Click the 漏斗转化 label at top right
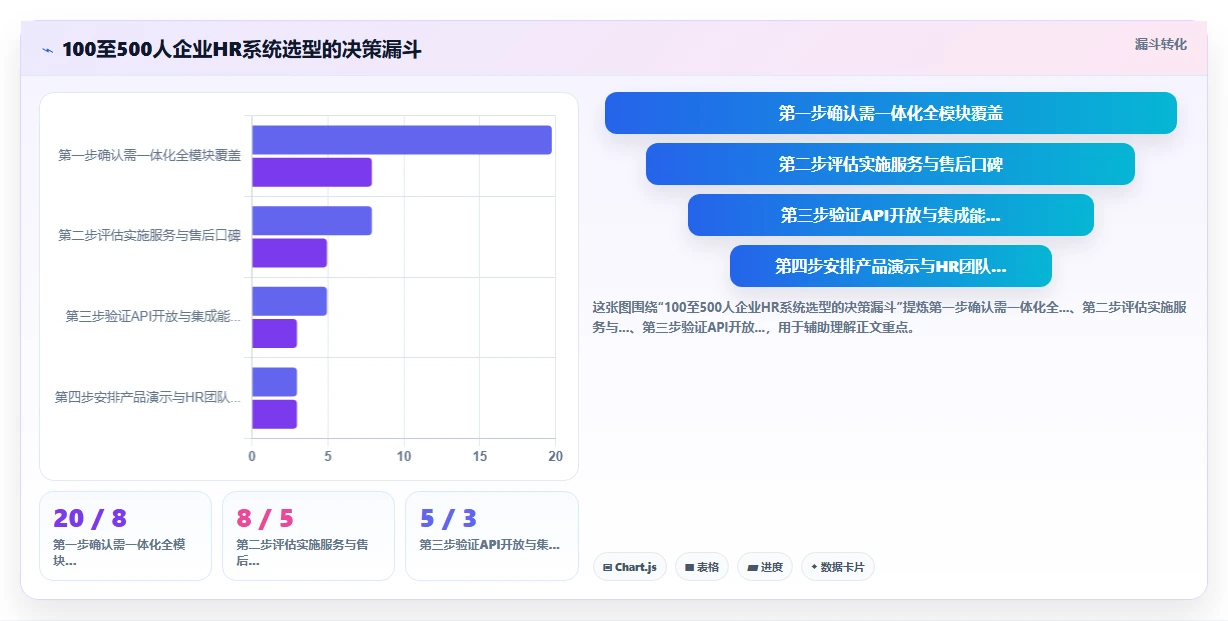The height and width of the screenshot is (621, 1228). [x=1160, y=44]
